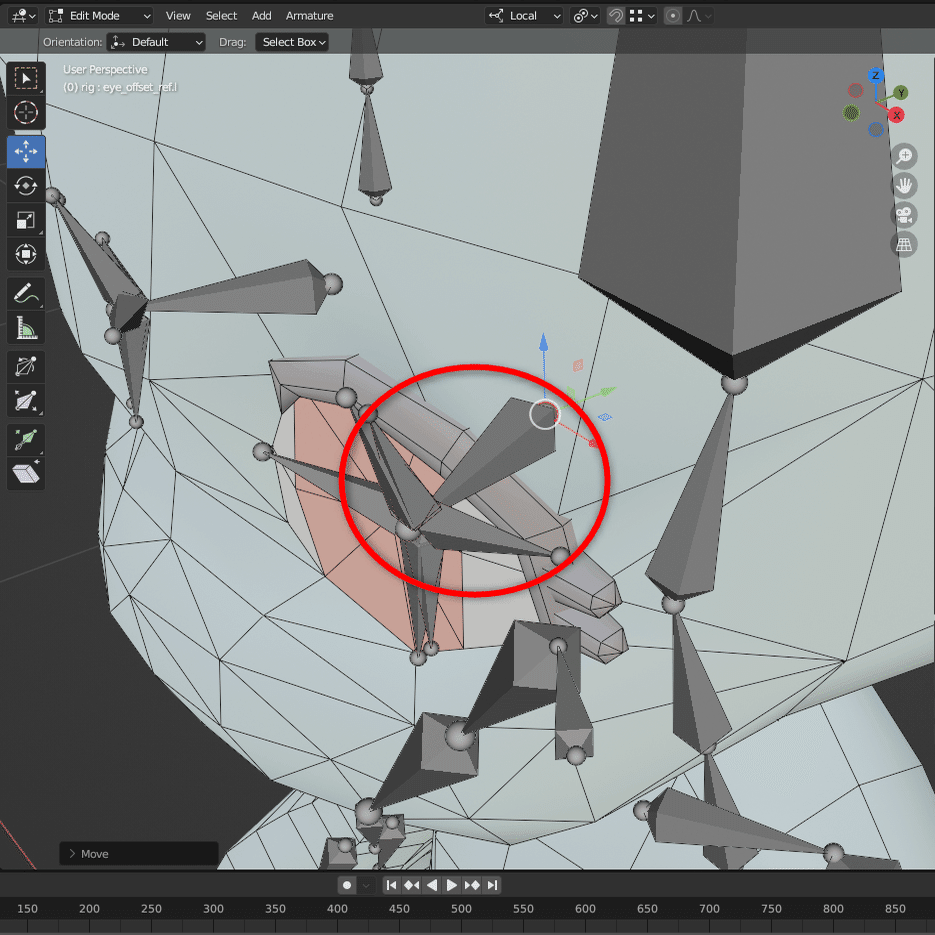Click the negative Y green gizmo circle
935x935 pixels.
[x=851, y=112]
